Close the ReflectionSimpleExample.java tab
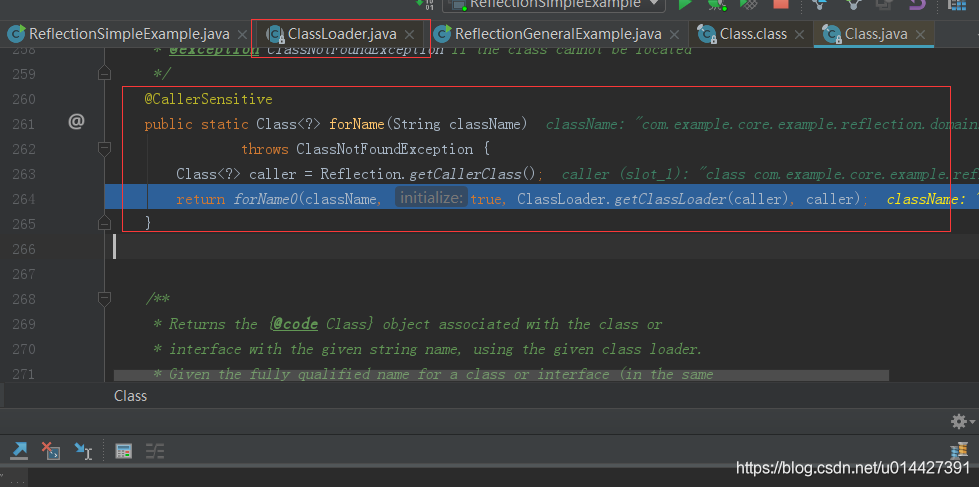This screenshot has width=979, height=487. point(241,34)
